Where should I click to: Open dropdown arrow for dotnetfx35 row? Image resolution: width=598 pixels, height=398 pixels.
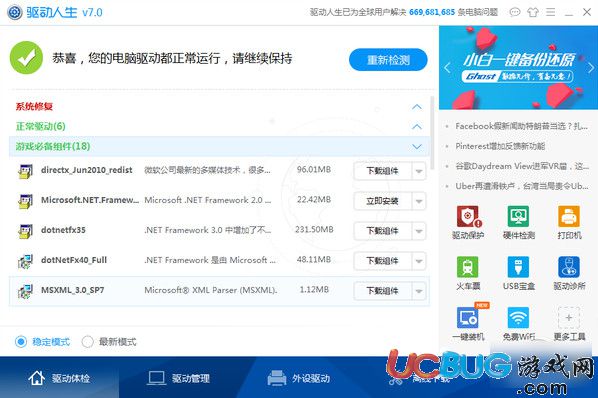click(x=419, y=231)
